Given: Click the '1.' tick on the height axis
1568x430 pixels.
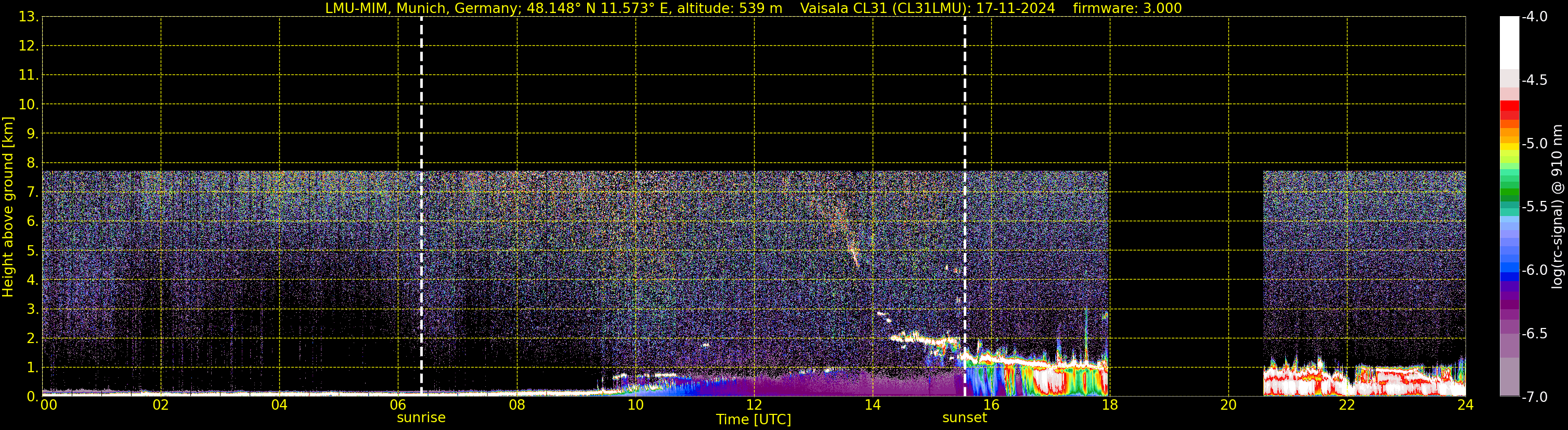Looking at the screenshot, I should 32,368.
